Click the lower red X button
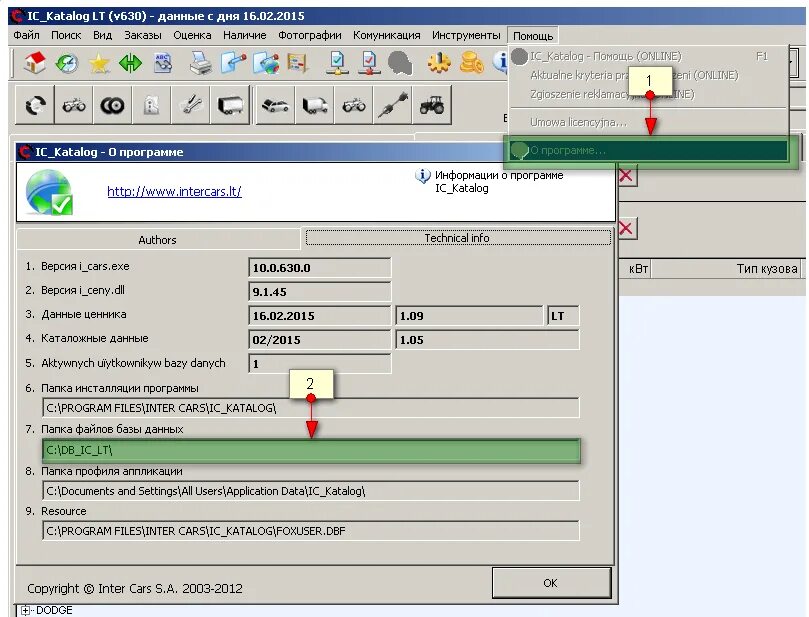The width and height of the screenshot is (809, 617). click(626, 228)
